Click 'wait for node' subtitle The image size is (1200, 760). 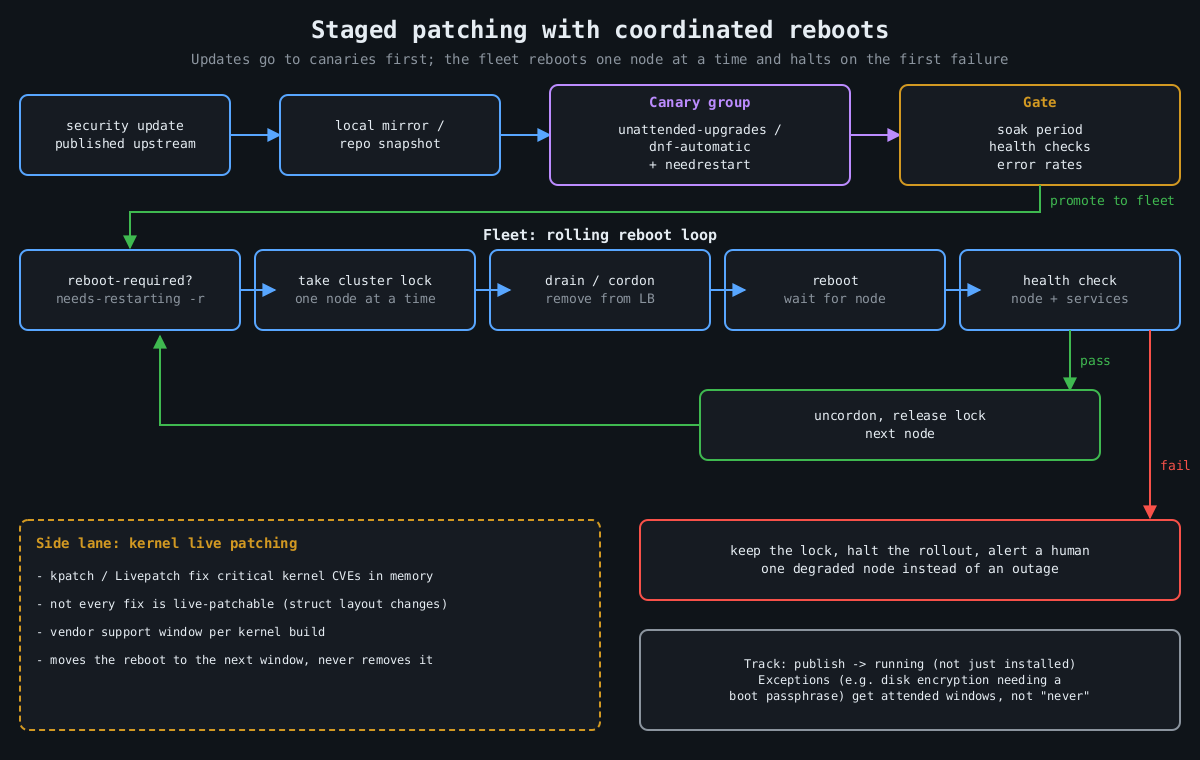tap(835, 299)
